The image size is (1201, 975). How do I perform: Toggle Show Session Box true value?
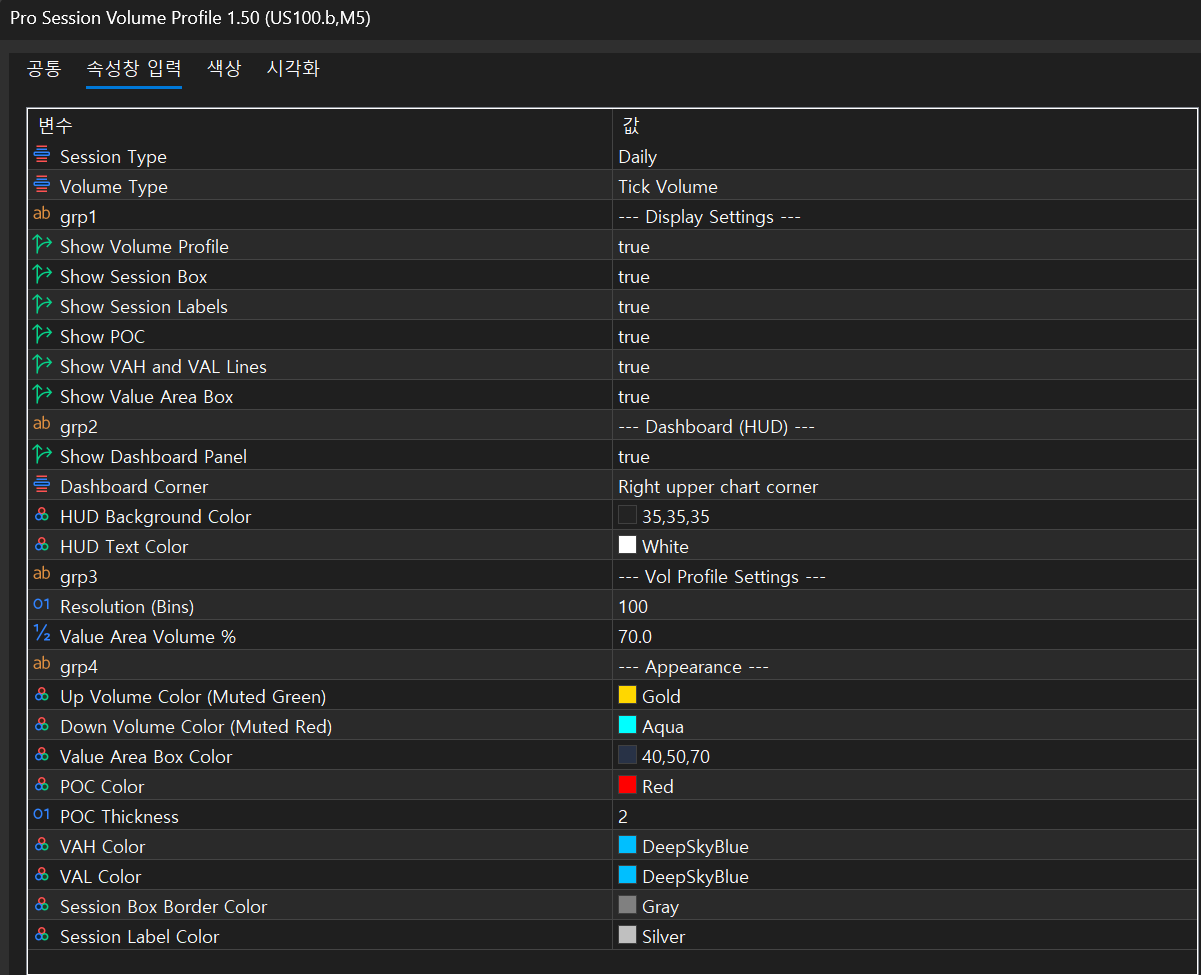pos(634,277)
